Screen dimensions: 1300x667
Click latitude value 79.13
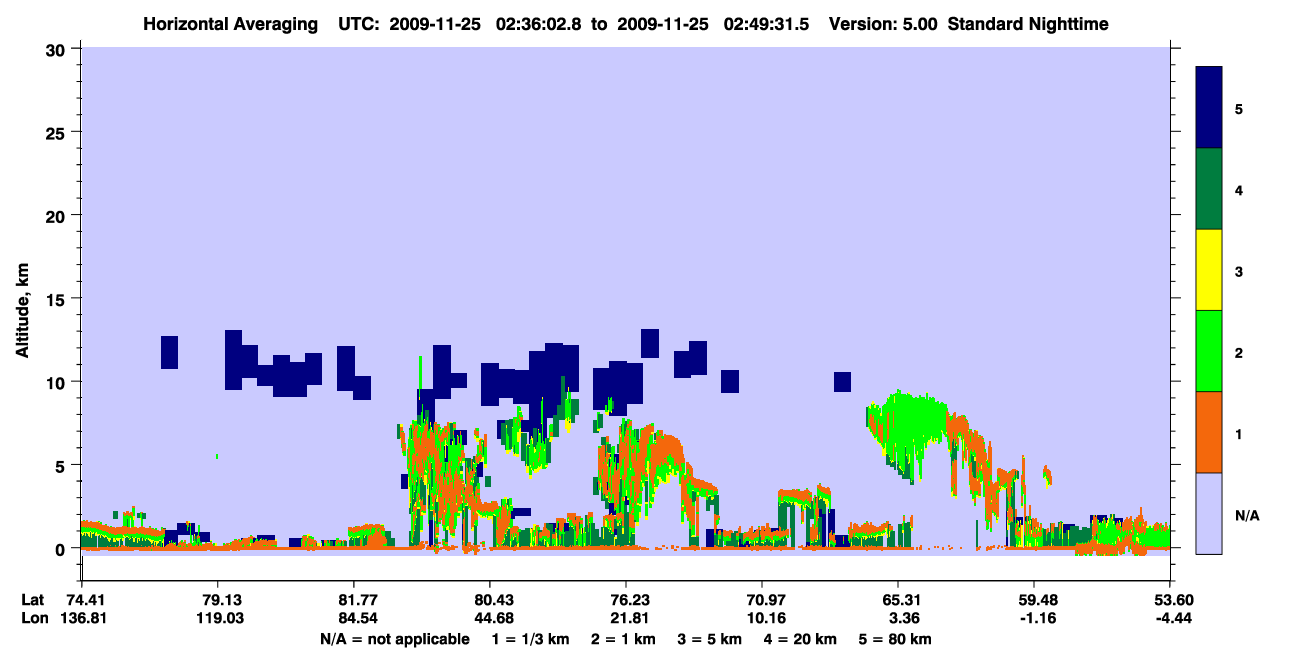click(x=217, y=600)
